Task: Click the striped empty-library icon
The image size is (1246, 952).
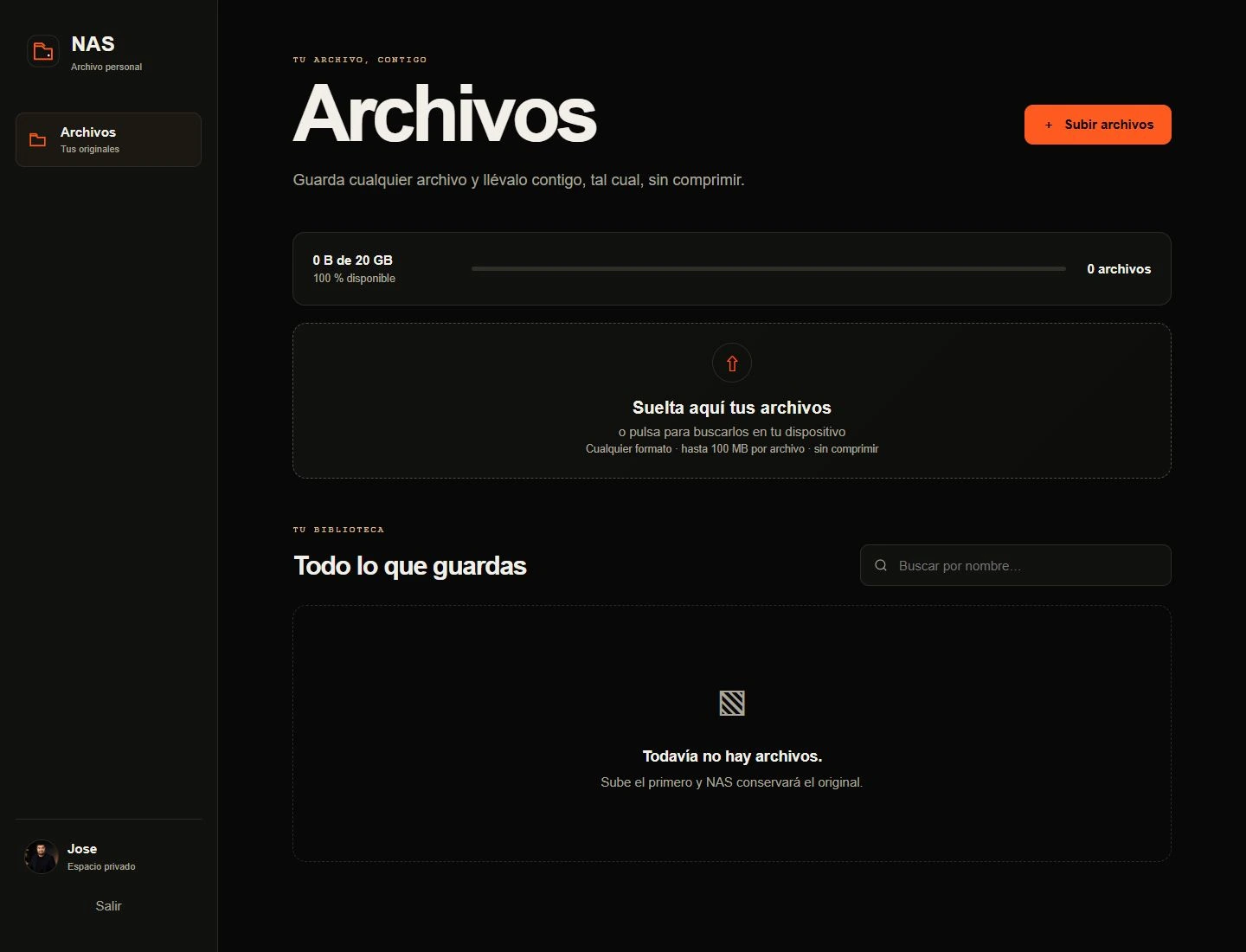Action: 732,703
